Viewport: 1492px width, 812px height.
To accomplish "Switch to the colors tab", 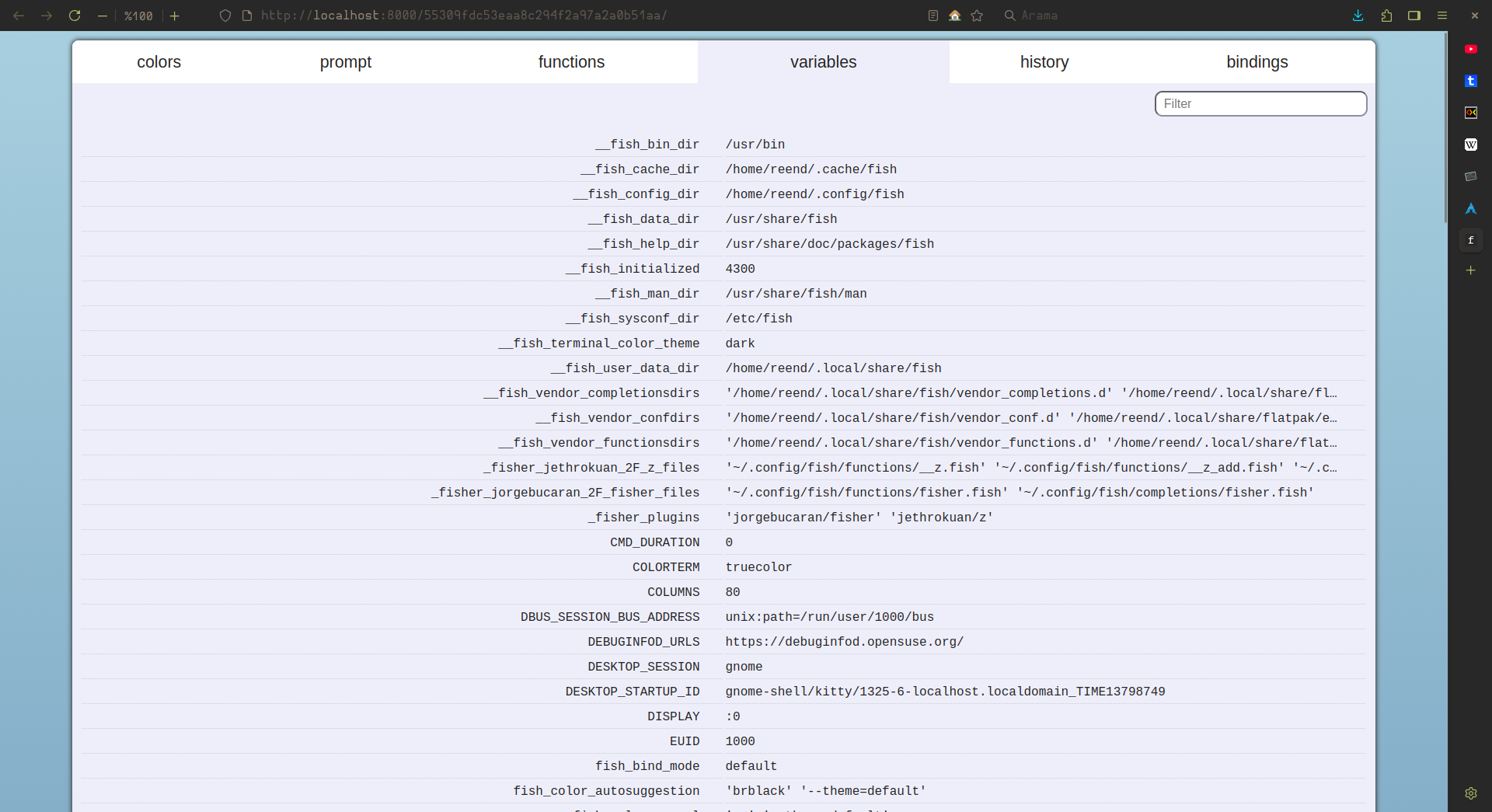I will (159, 62).
